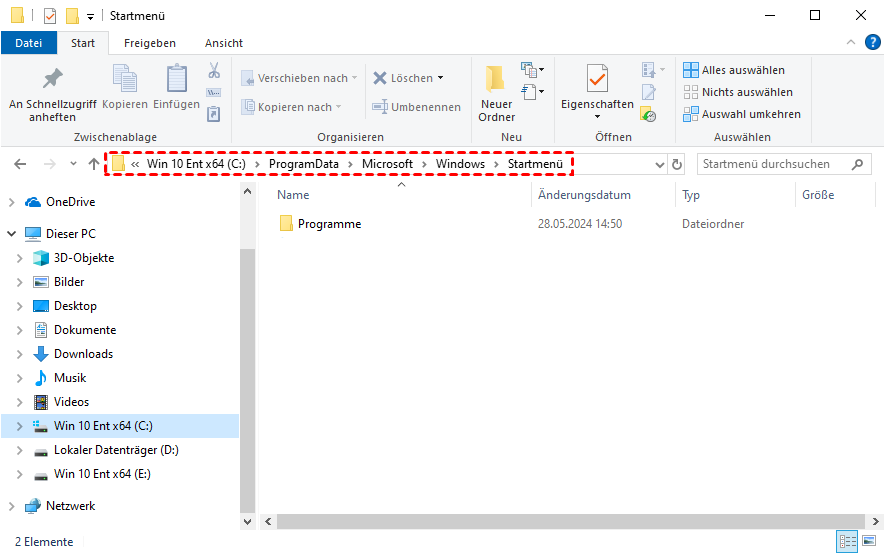Click the Pin to Quick Access icon
Viewport: 885px width, 554px height.
pos(52,78)
